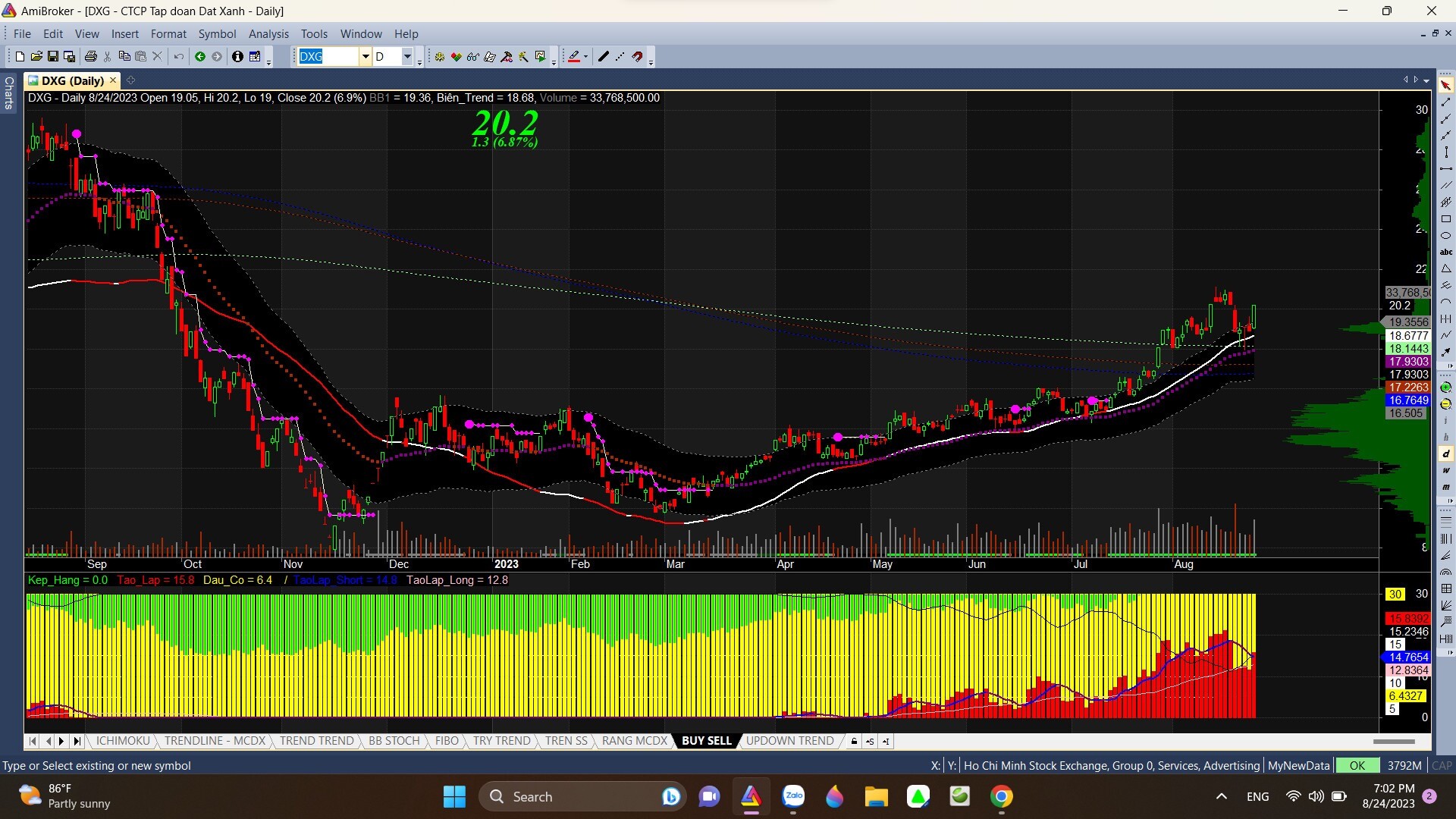This screenshot has height=819, width=1456.
Task: Close the DXG (Daily) chart tab
Action: [113, 80]
